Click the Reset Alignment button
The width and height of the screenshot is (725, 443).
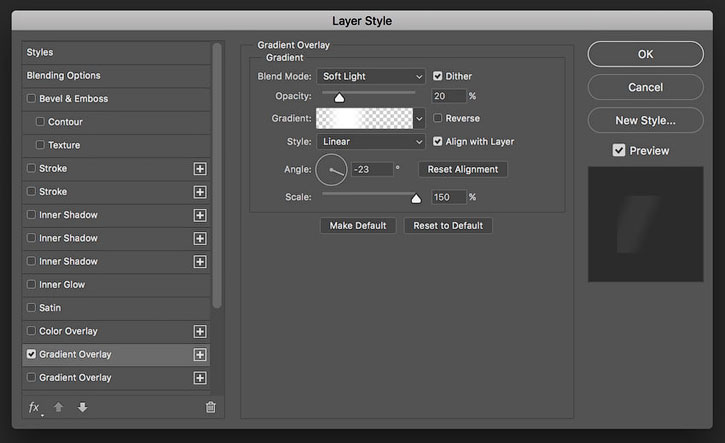point(463,169)
